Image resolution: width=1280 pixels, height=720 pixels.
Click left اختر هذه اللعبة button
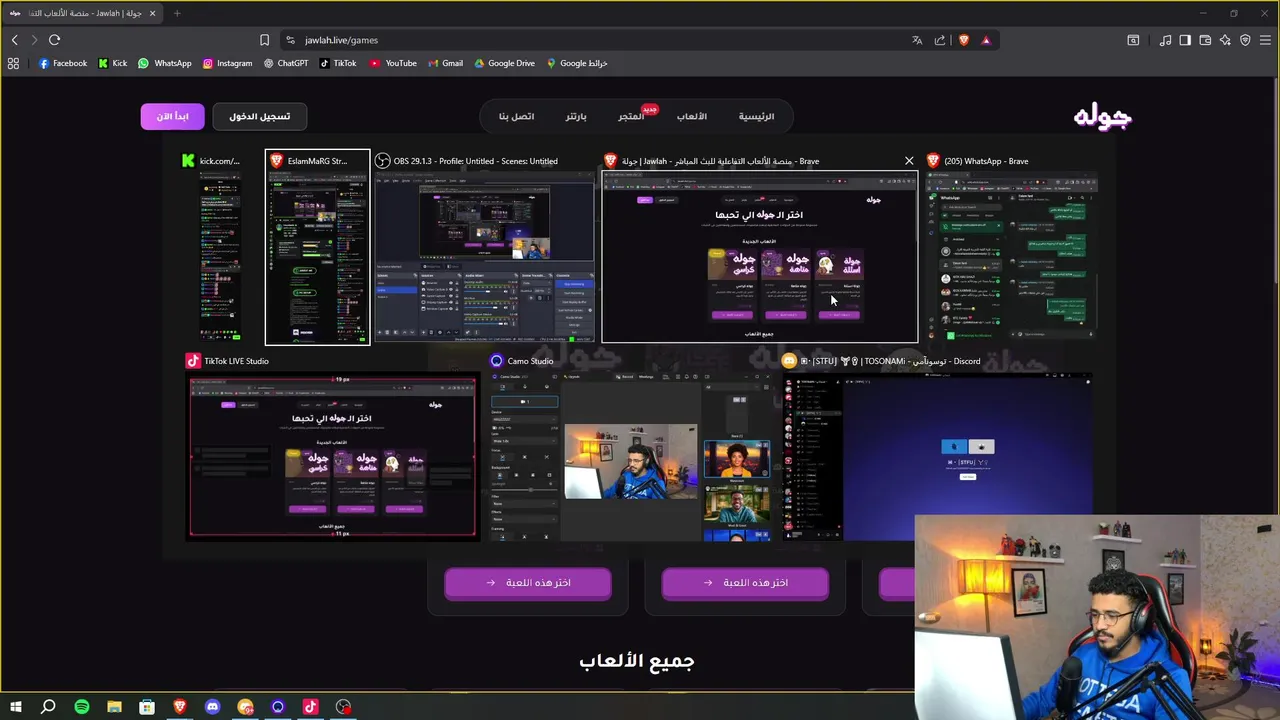tap(528, 583)
